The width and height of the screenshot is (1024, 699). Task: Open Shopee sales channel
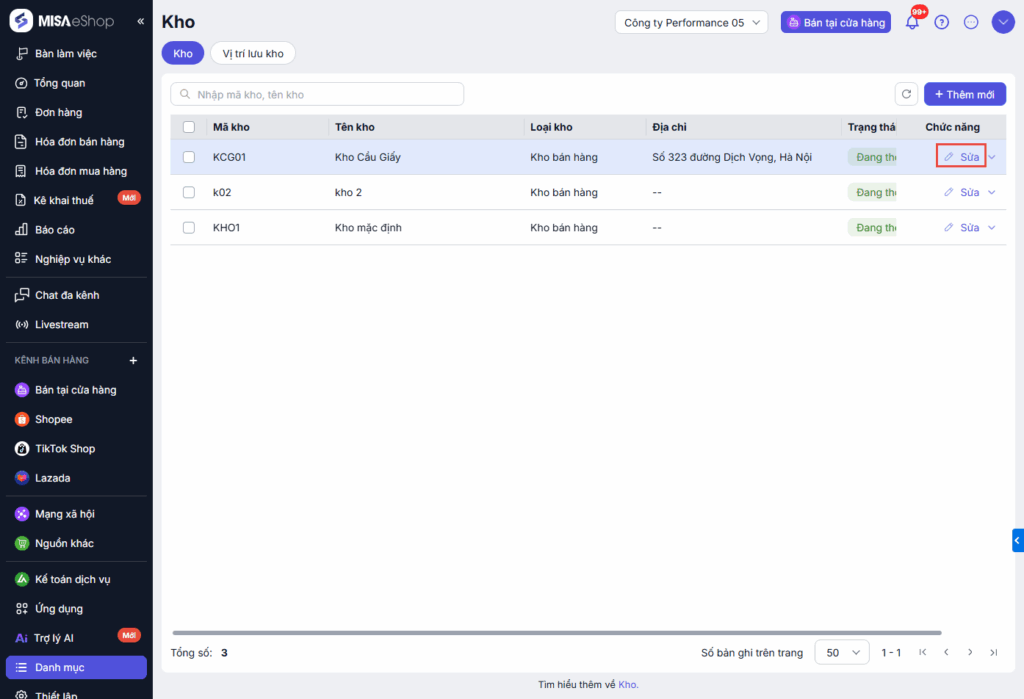point(53,419)
